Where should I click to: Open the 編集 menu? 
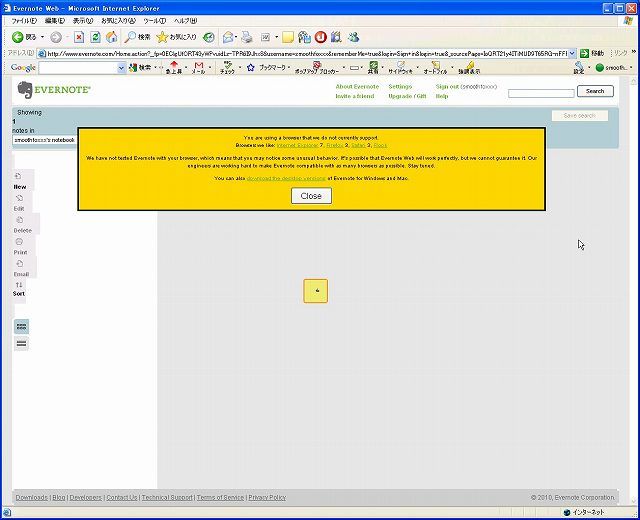tap(55, 21)
